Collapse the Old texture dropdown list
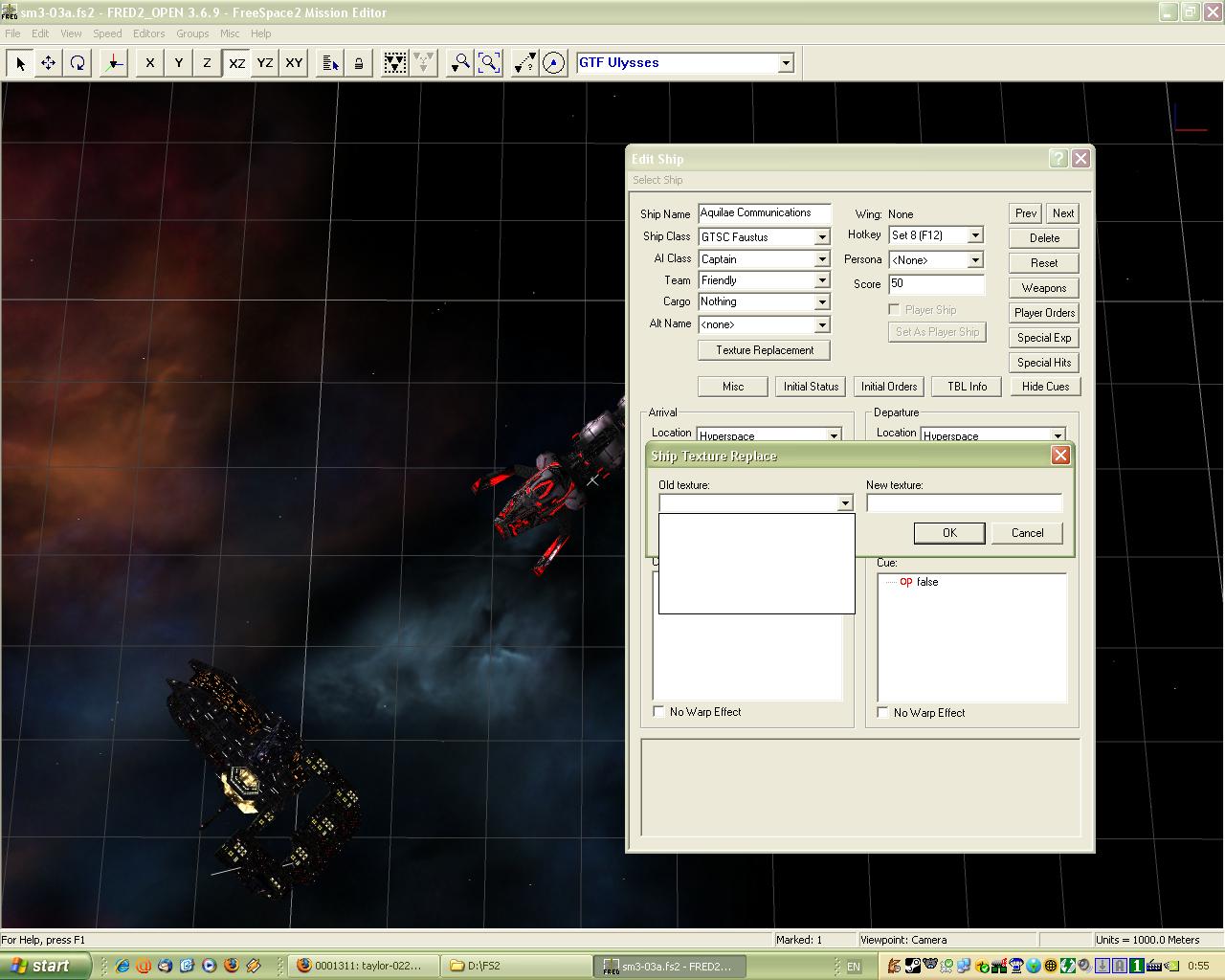The height and width of the screenshot is (980, 1225). 844,503
